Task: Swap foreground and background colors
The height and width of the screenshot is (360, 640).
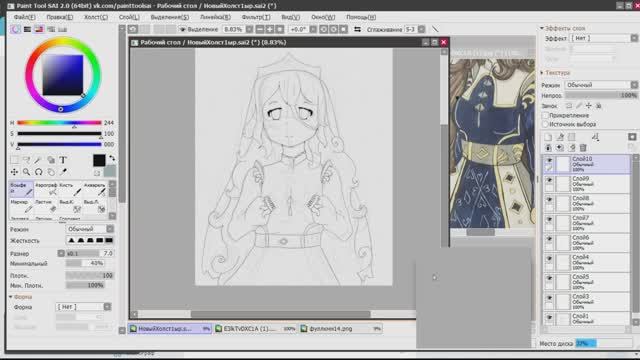Action: click(x=112, y=158)
